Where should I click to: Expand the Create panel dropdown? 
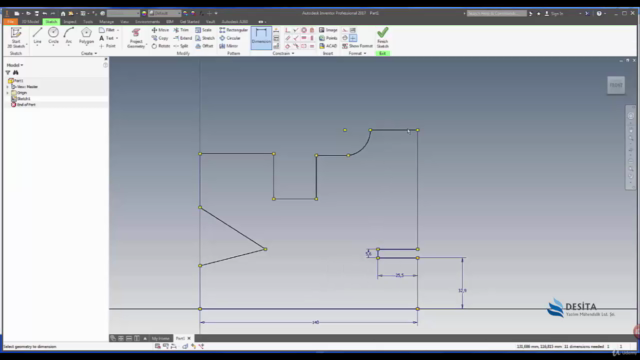(89, 53)
